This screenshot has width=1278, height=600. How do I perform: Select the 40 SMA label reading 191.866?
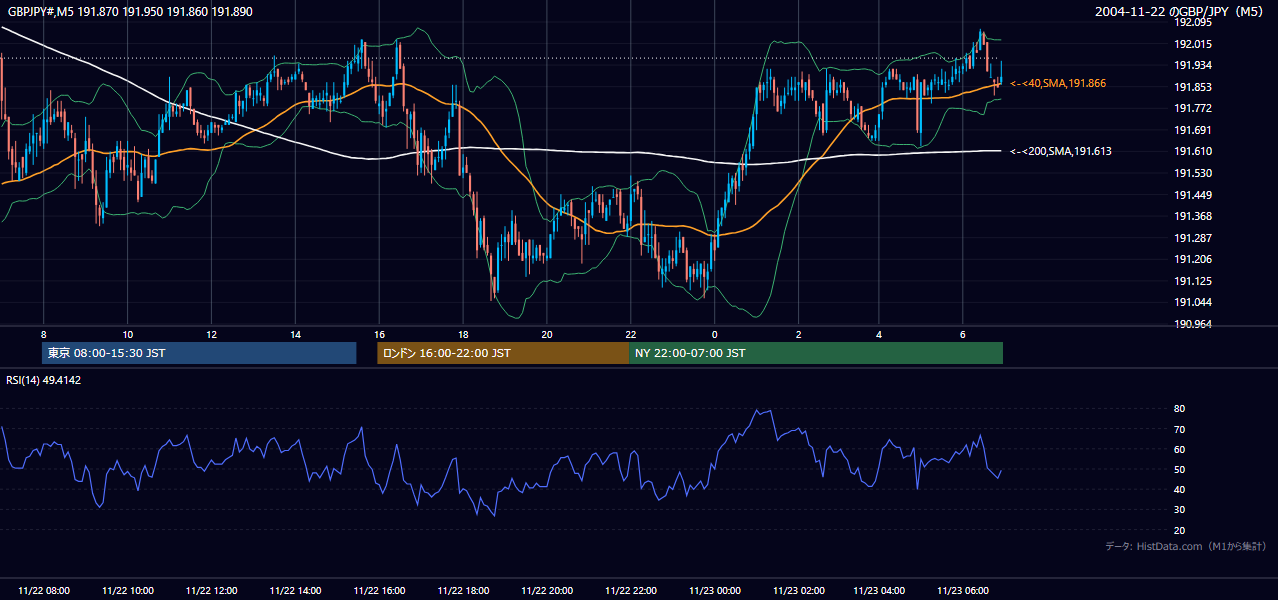tap(1058, 83)
